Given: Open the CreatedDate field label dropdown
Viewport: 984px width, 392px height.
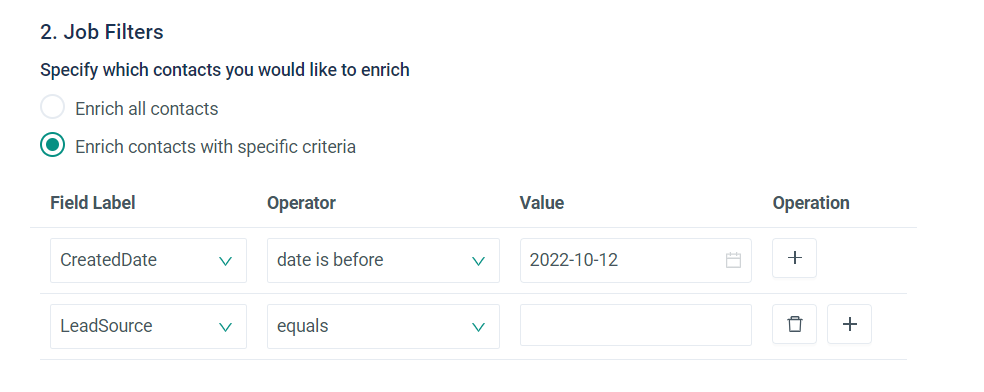Looking at the screenshot, I should tap(148, 260).
